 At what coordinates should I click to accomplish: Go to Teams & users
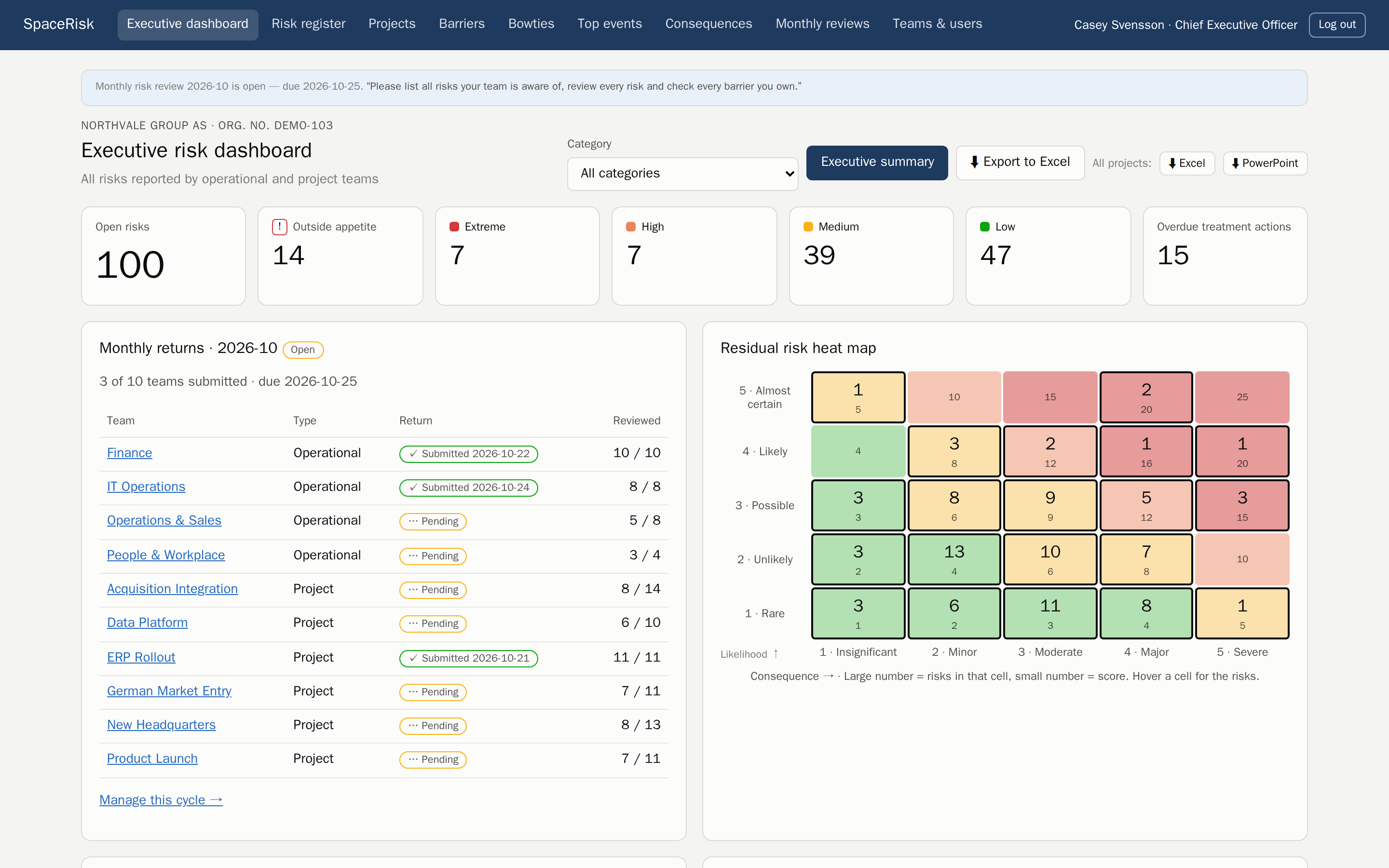point(937,24)
